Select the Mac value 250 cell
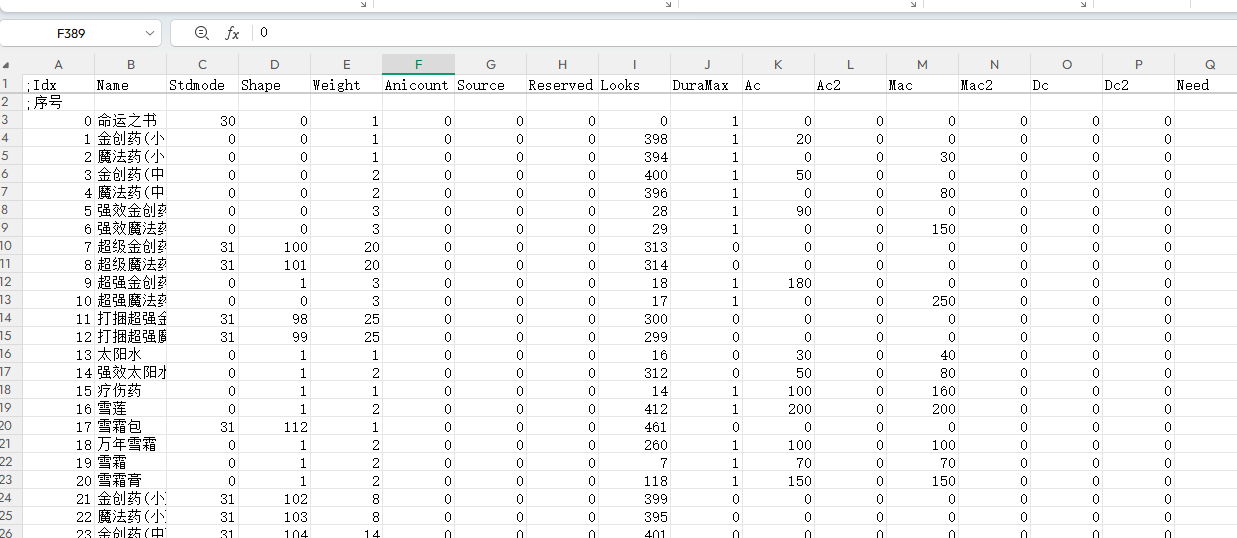Image resolution: width=1237 pixels, height=538 pixels. [x=922, y=301]
